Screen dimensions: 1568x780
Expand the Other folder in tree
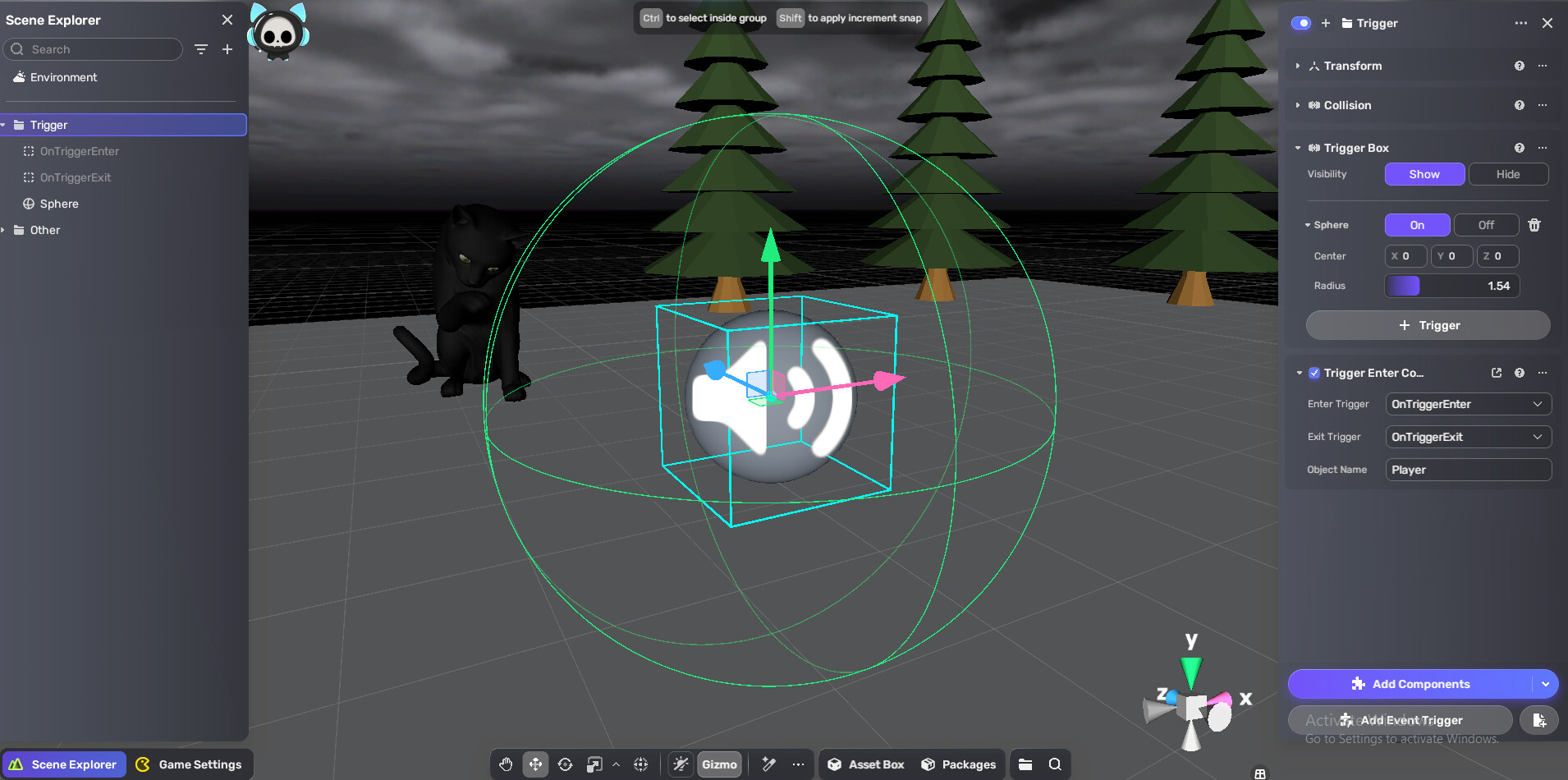4,230
